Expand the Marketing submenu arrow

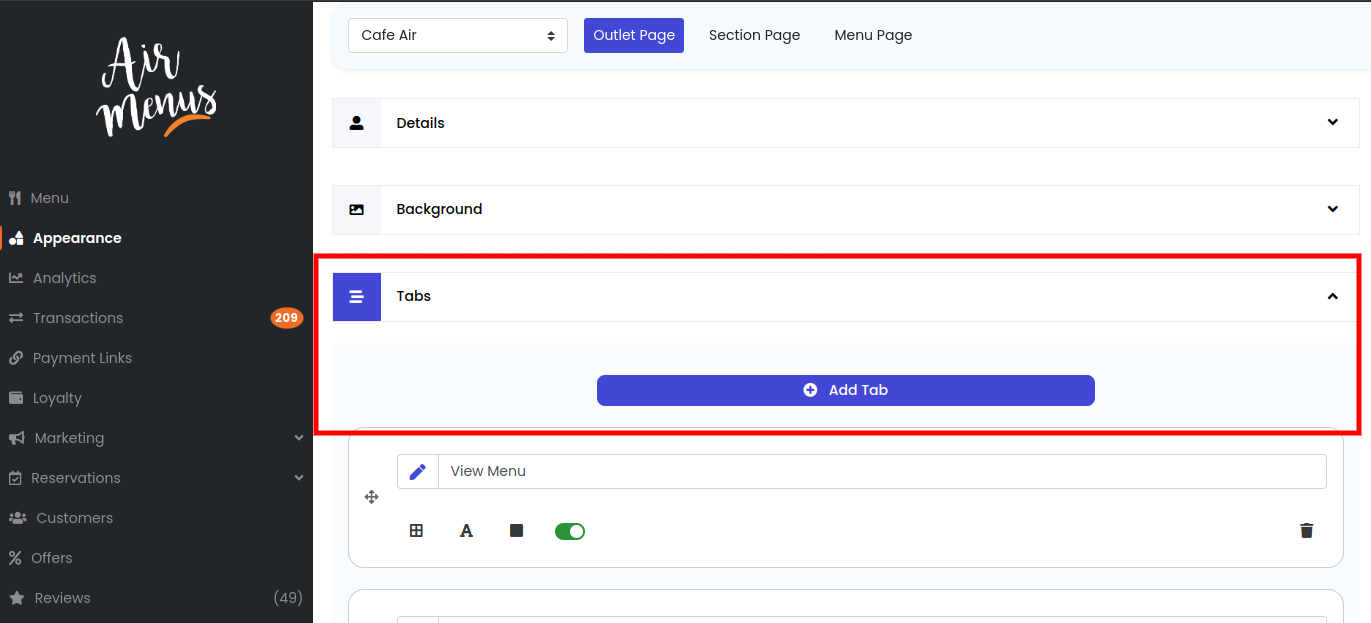click(x=299, y=438)
